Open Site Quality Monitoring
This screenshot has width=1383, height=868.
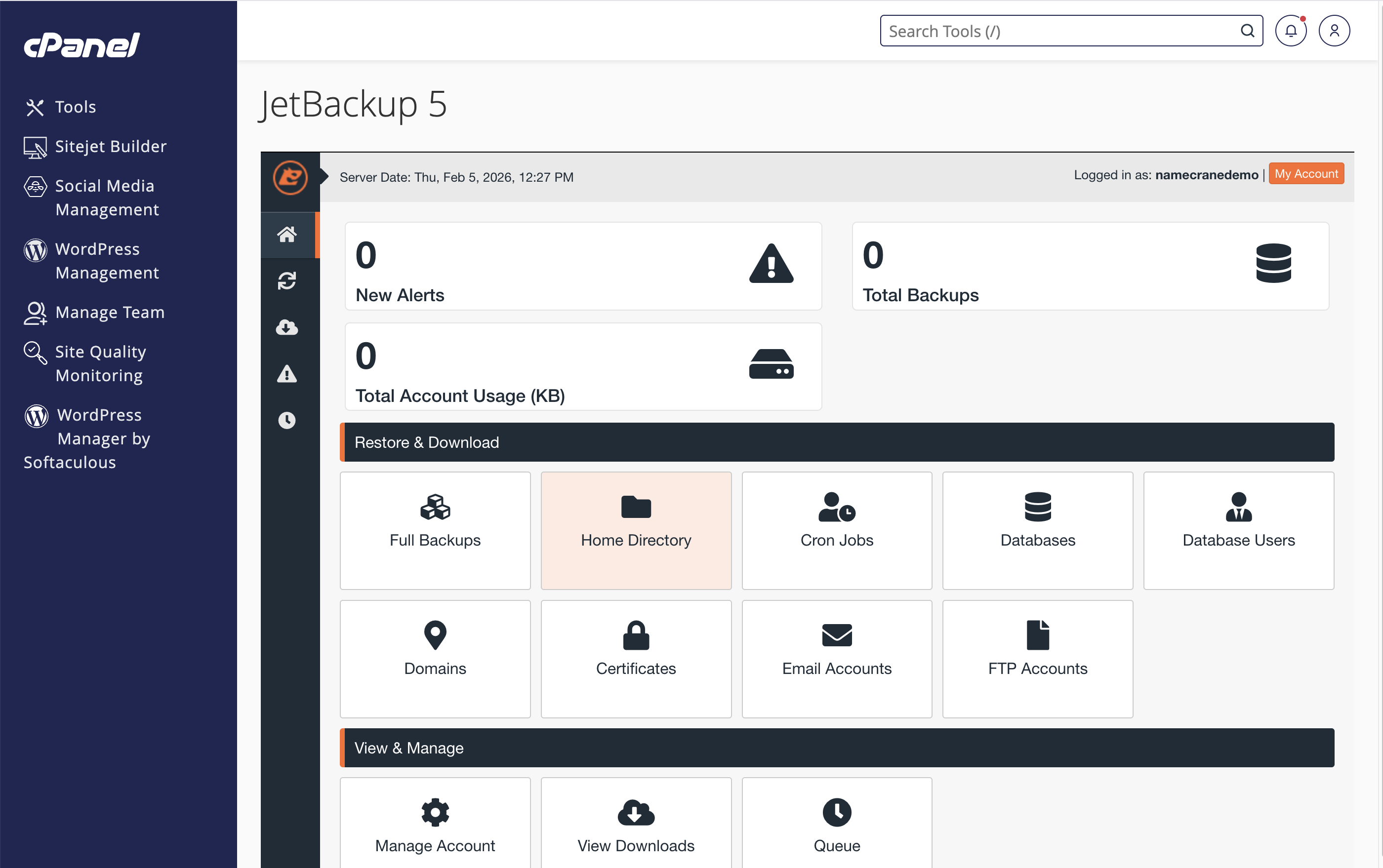pyautogui.click(x=99, y=363)
